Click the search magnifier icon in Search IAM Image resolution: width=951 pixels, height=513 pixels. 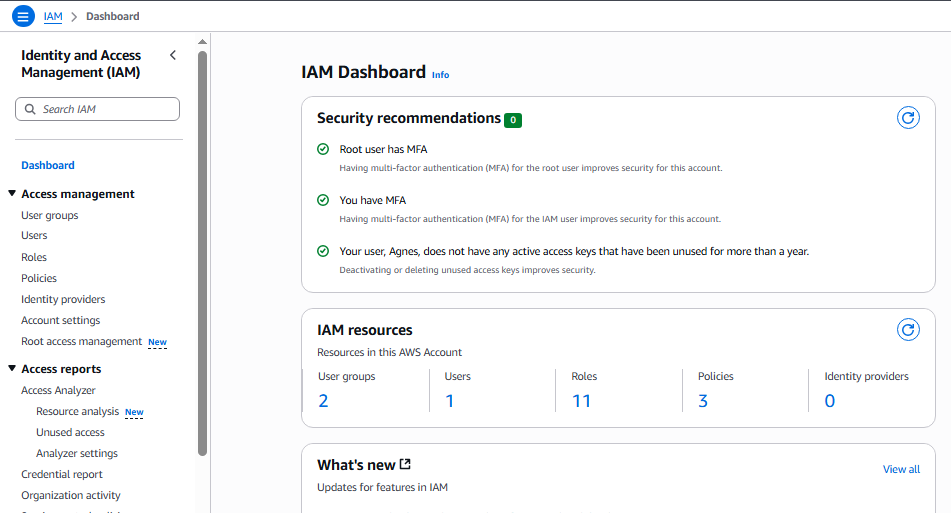click(x=30, y=109)
